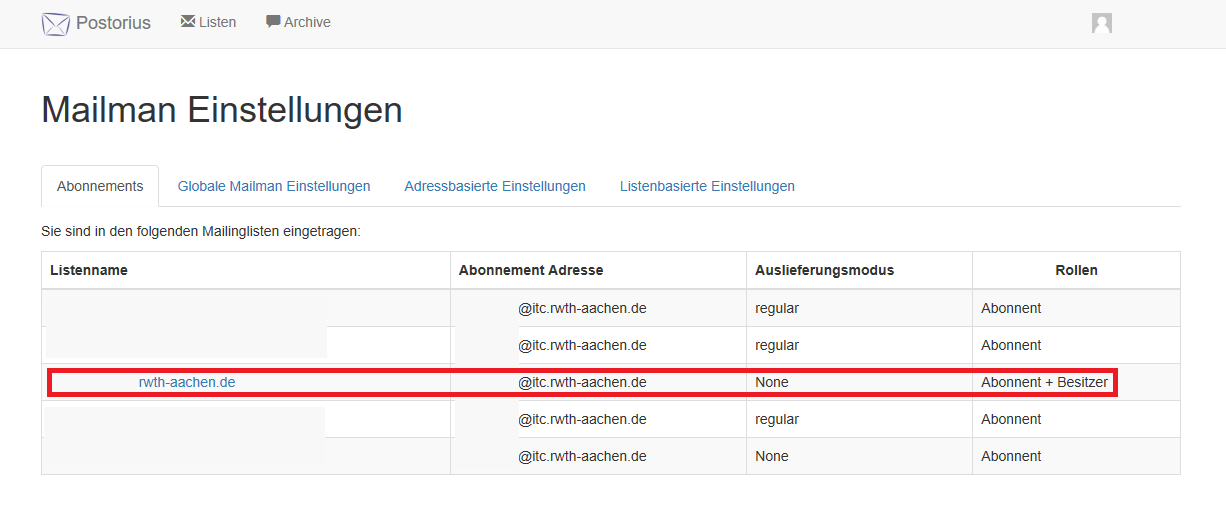Click the speech bubble icon beside Archive
The width and height of the screenshot is (1226, 506).
click(273, 22)
